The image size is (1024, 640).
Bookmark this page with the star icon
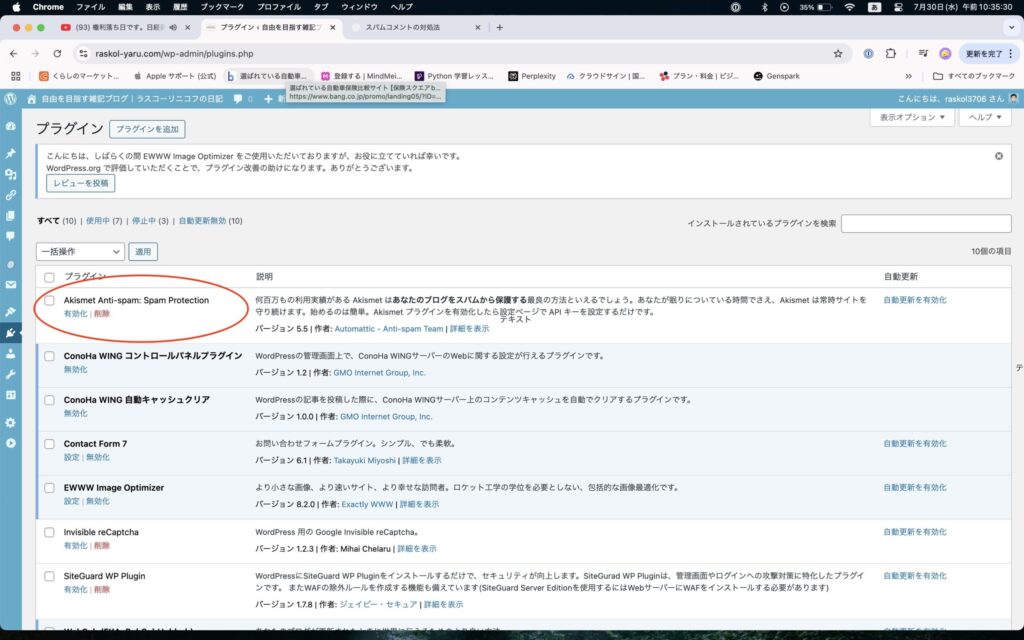click(838, 54)
